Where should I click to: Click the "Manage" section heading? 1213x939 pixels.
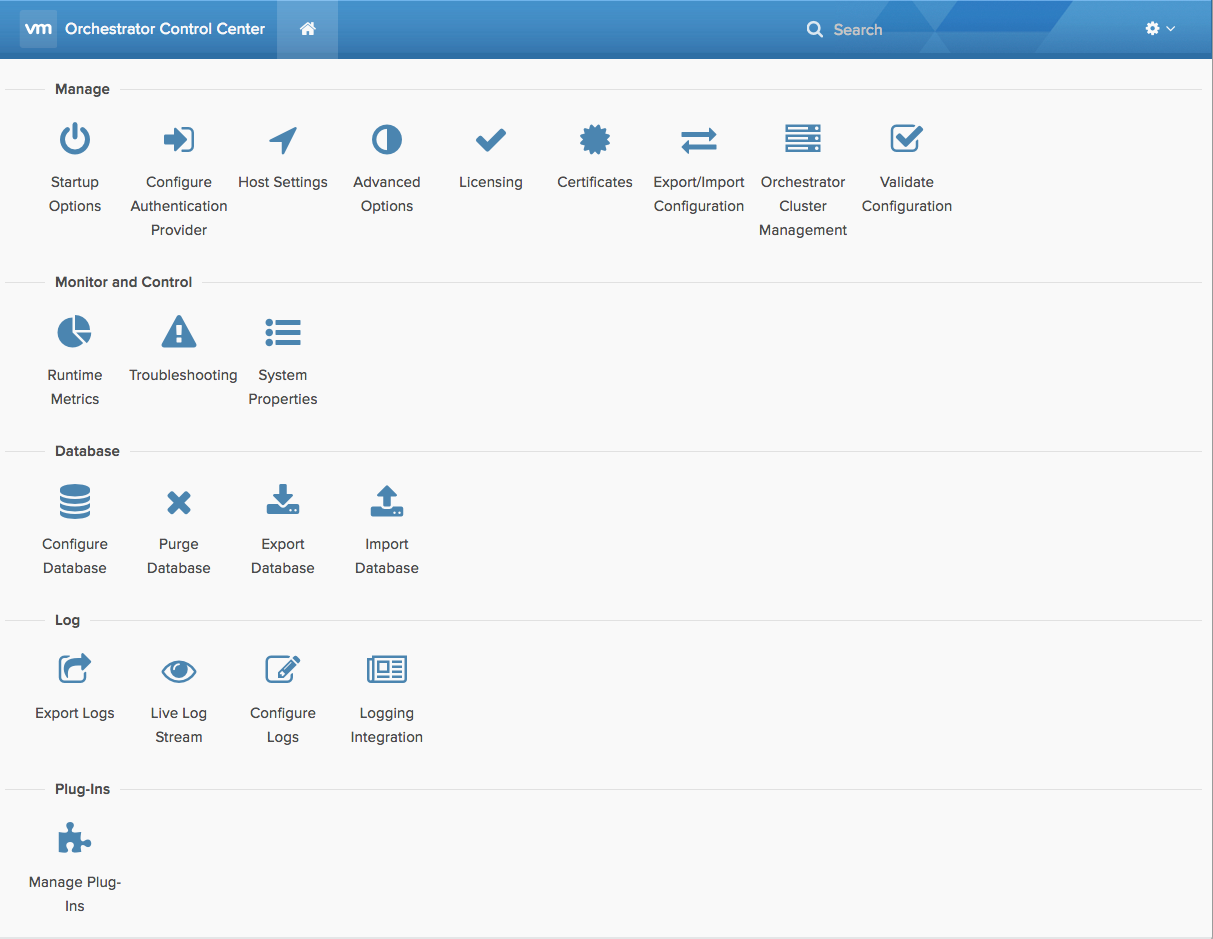[82, 89]
